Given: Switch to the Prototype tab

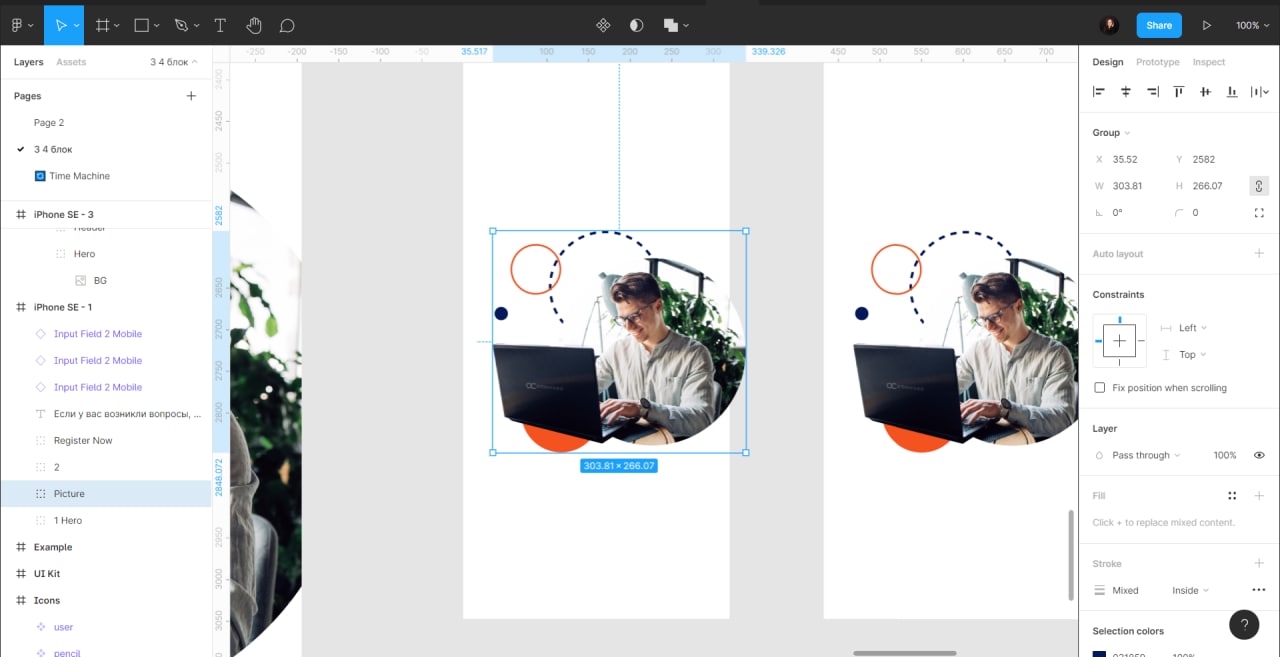Looking at the screenshot, I should (1158, 62).
